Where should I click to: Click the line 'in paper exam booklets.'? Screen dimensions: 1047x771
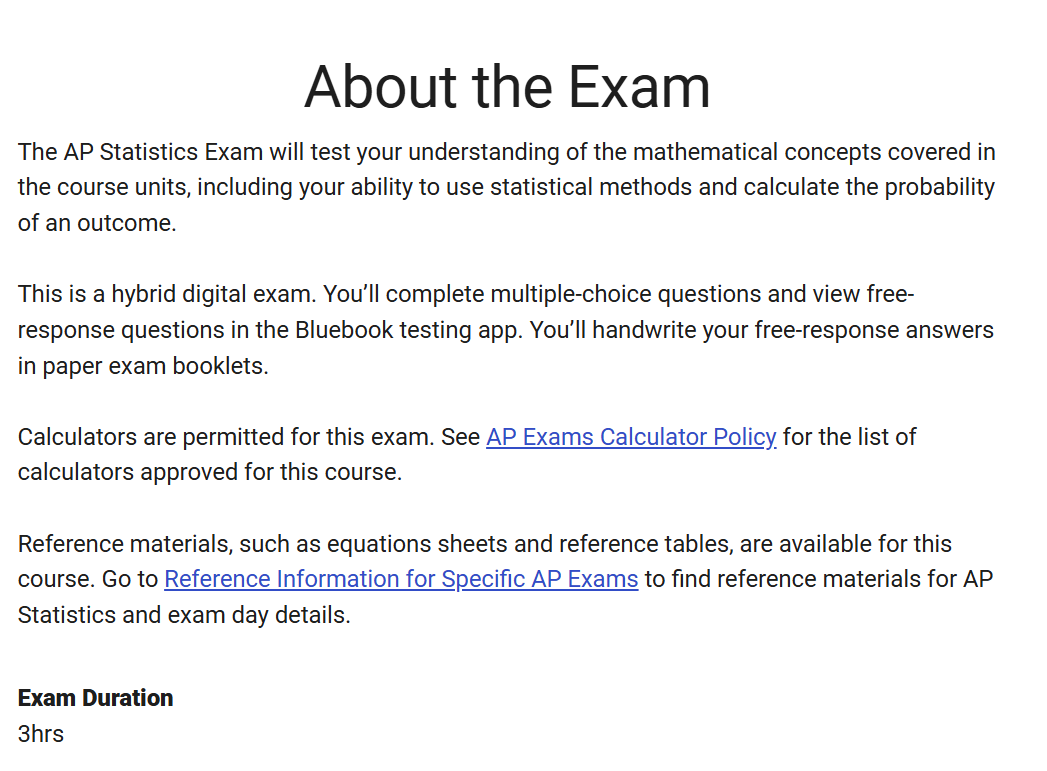(143, 366)
